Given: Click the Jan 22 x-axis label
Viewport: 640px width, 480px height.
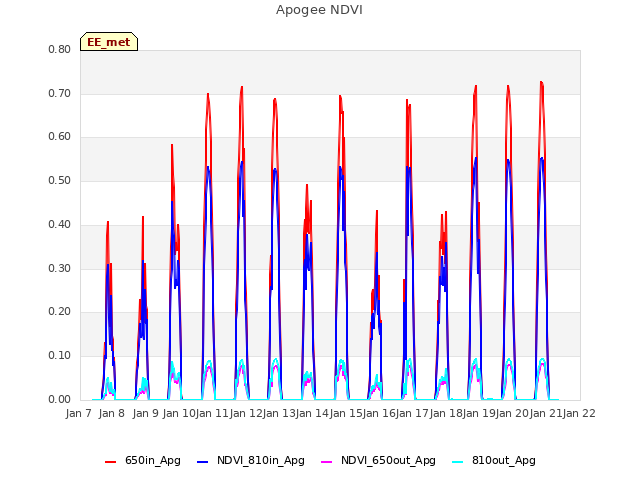Looking at the screenshot, I should tap(580, 413).
